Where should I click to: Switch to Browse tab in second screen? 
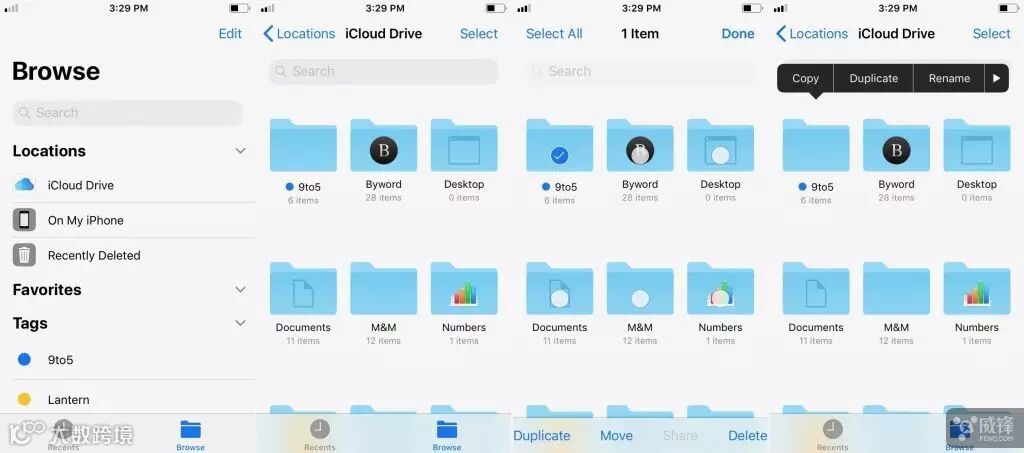click(x=447, y=435)
